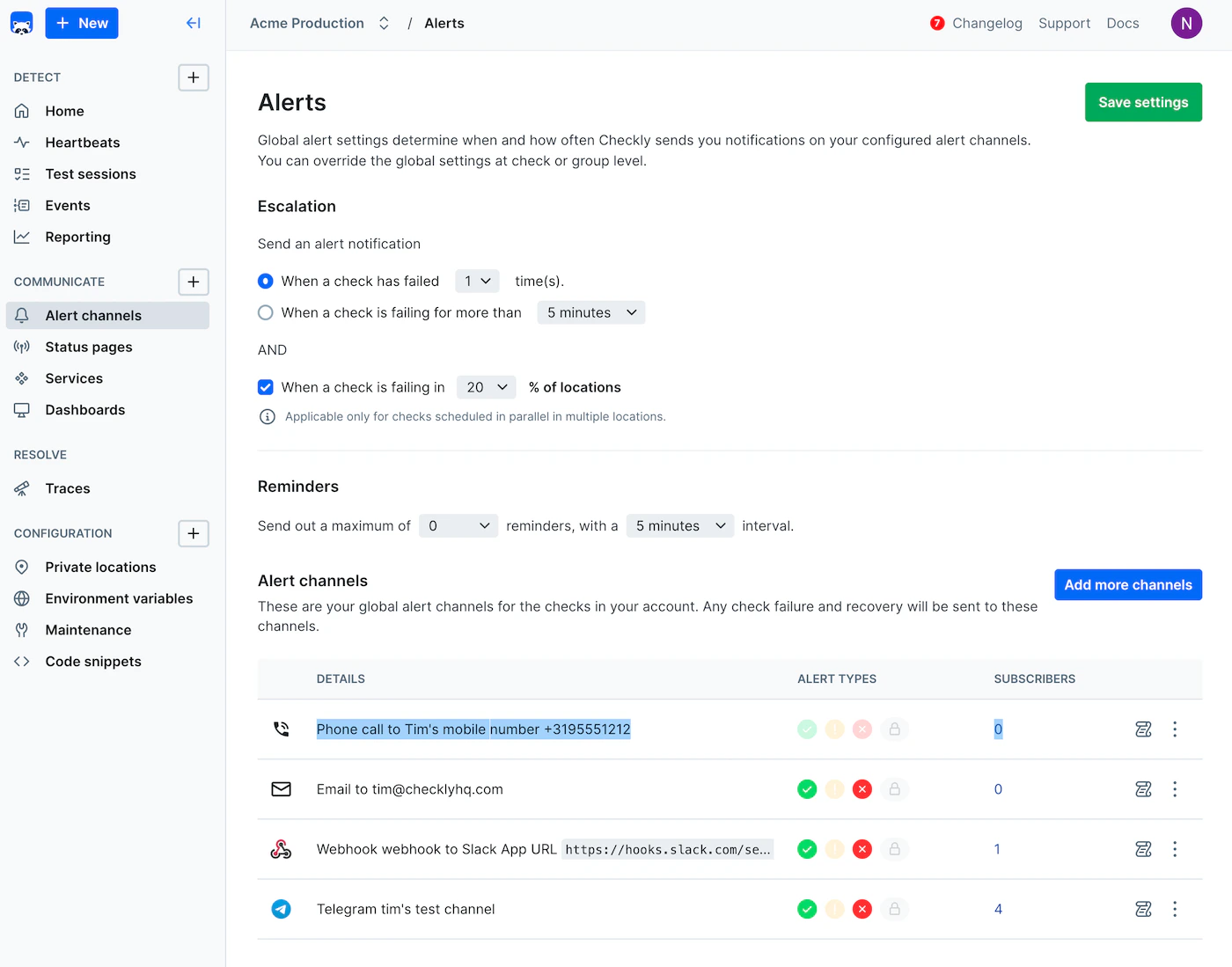
Task: Open the reminders interval dropdown showing 5 minutes
Action: [679, 525]
